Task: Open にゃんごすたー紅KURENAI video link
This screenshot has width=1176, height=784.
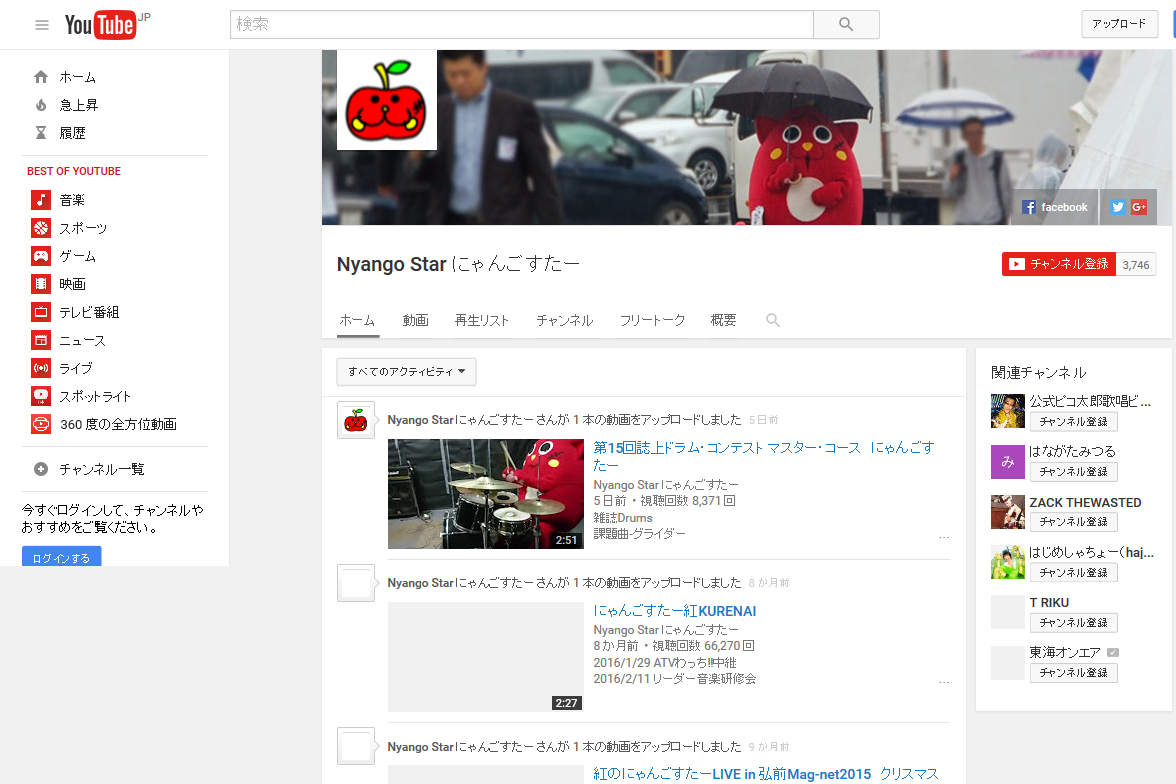Action: coord(674,611)
